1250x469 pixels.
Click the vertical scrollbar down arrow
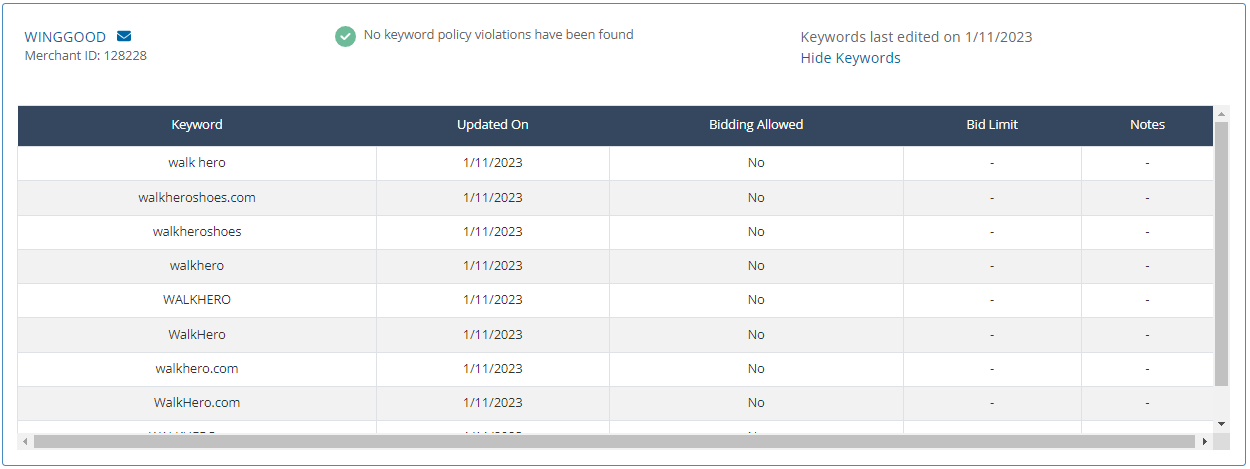[x=1221, y=425]
